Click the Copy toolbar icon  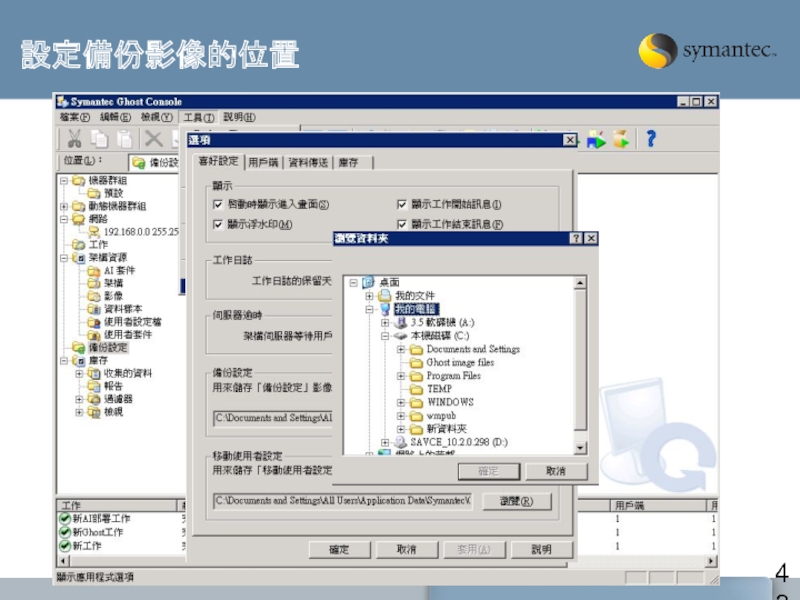point(99,138)
